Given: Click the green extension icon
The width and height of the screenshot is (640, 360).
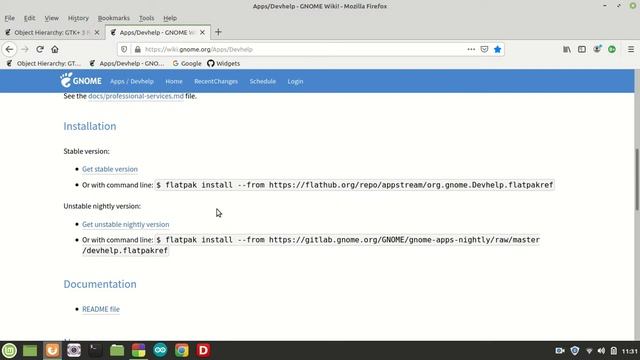Looking at the screenshot, I should point(612,49).
